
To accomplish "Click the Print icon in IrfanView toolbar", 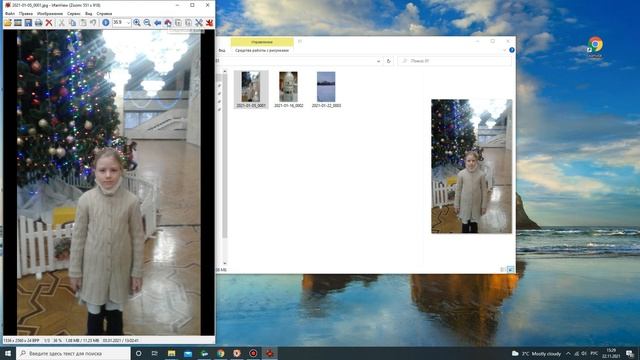I will click(38, 22).
